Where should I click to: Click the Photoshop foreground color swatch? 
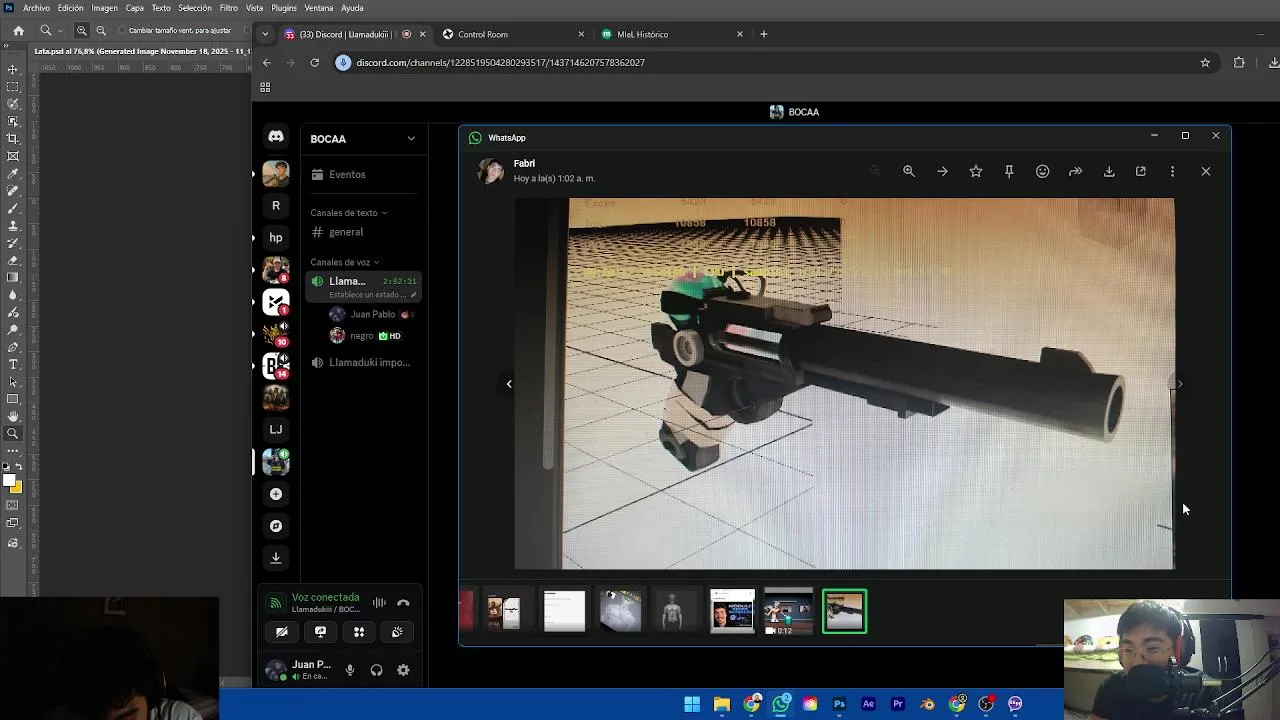(9, 481)
